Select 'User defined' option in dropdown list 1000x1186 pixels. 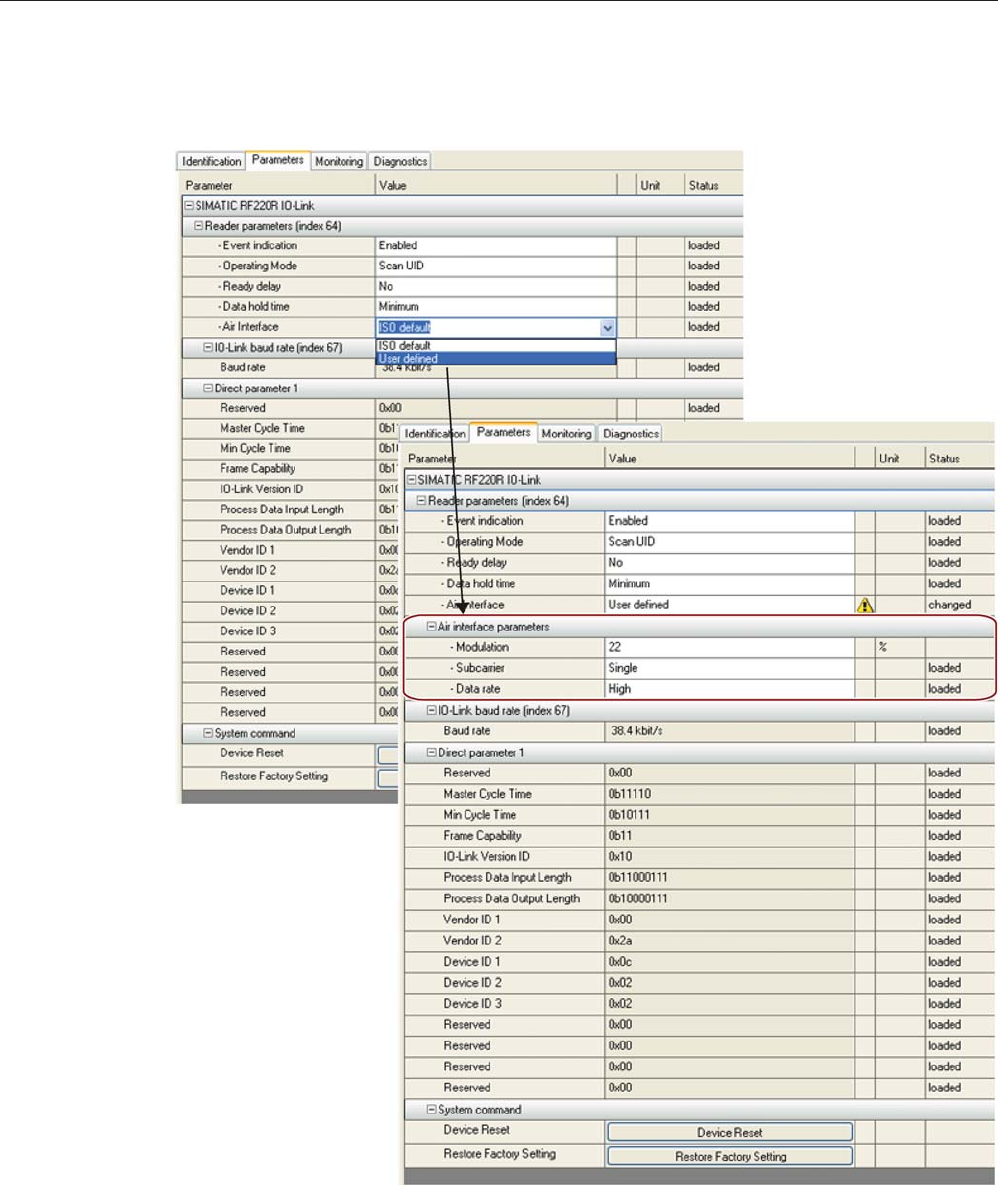click(x=496, y=359)
